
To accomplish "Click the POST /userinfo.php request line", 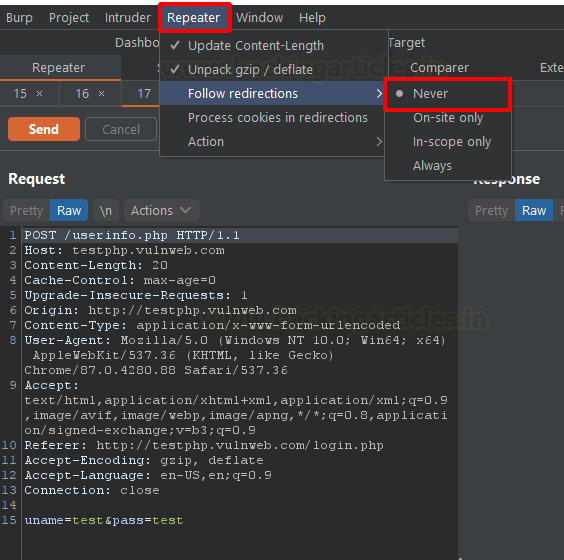I will [241, 235].
